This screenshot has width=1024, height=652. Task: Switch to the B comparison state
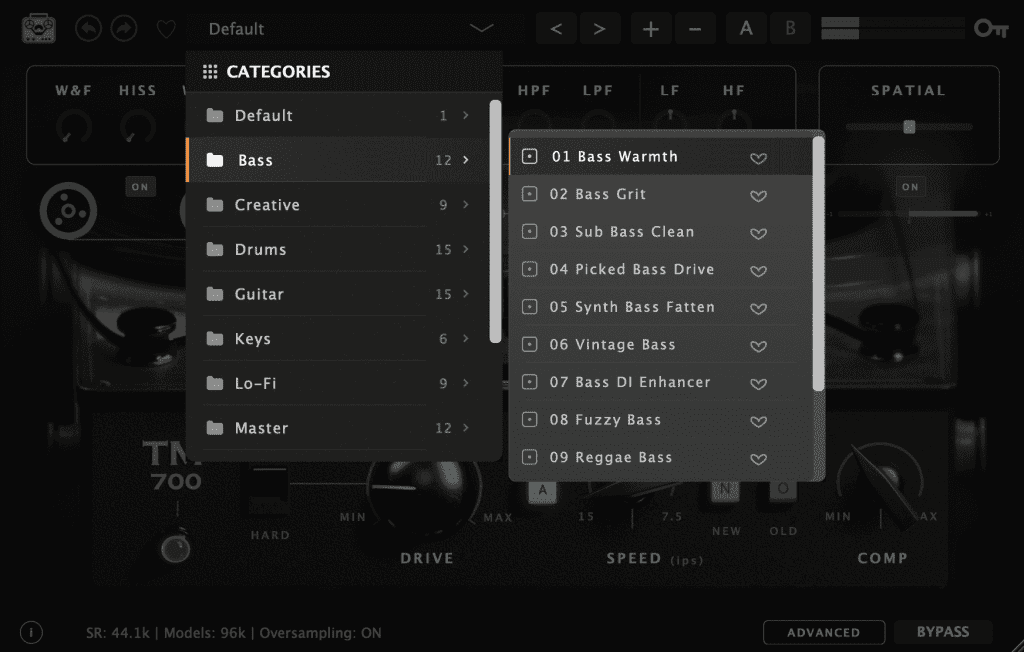pyautogui.click(x=790, y=28)
